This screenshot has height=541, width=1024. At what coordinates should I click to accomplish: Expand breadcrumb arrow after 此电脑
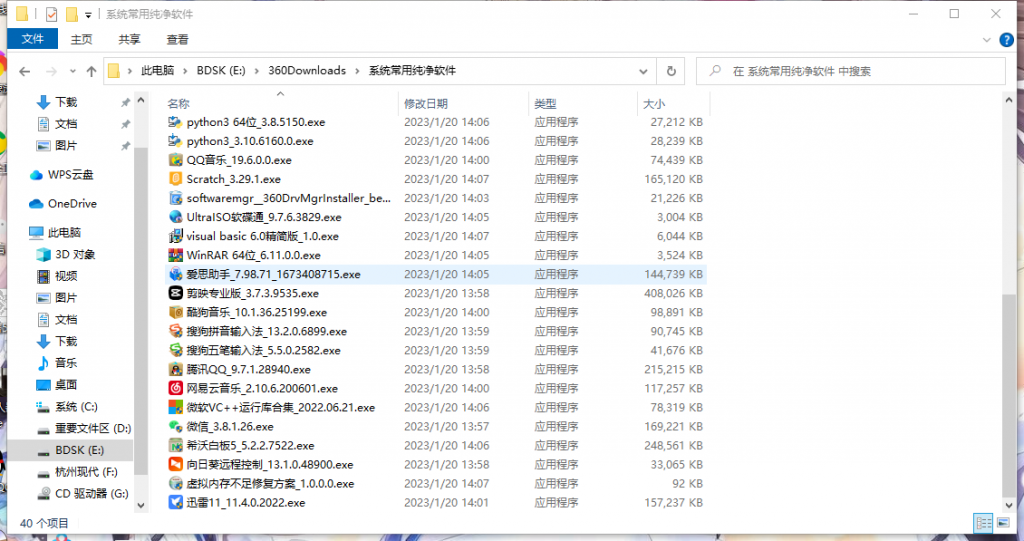pos(185,71)
